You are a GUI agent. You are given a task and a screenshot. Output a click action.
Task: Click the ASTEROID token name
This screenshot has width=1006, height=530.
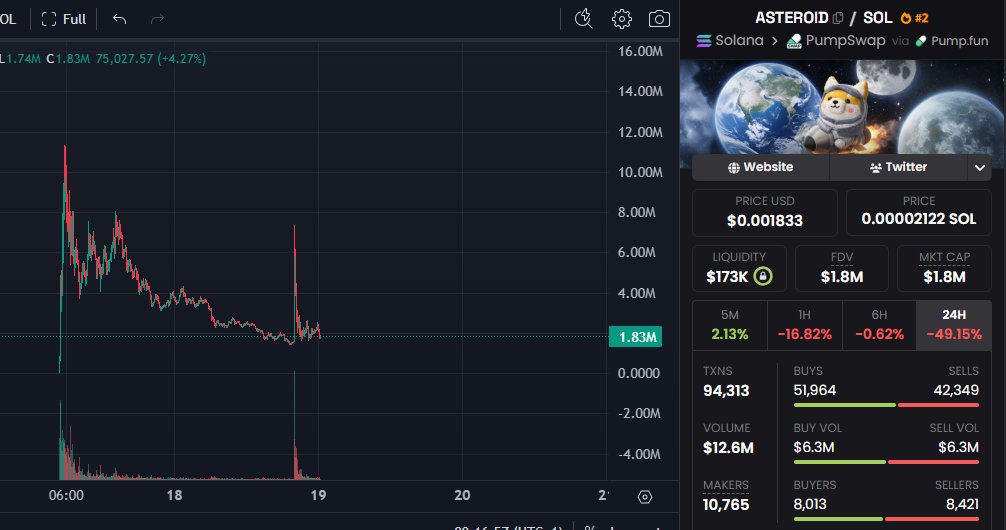[x=792, y=18]
